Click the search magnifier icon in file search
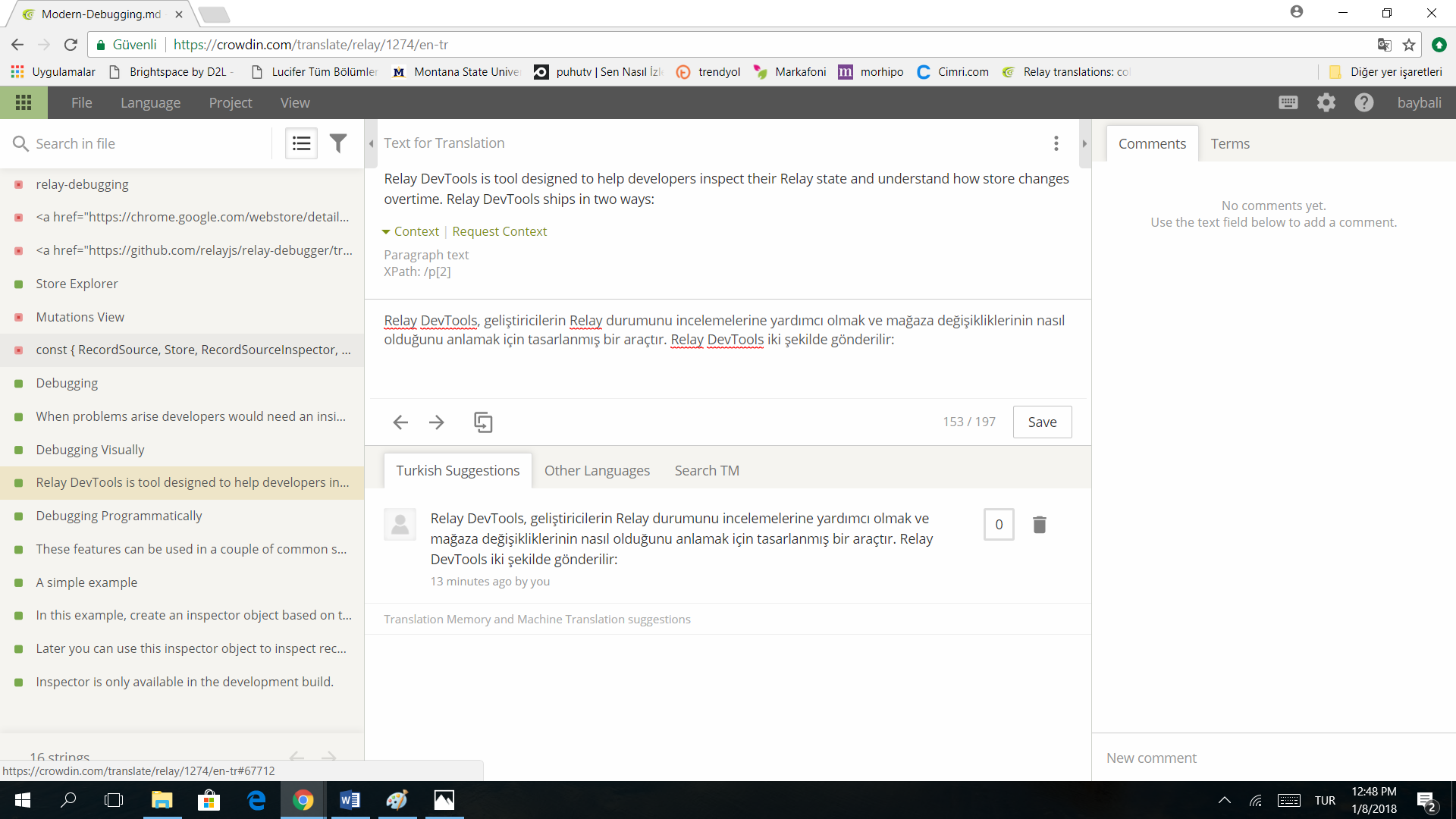The width and height of the screenshot is (1456, 819). pos(20,143)
